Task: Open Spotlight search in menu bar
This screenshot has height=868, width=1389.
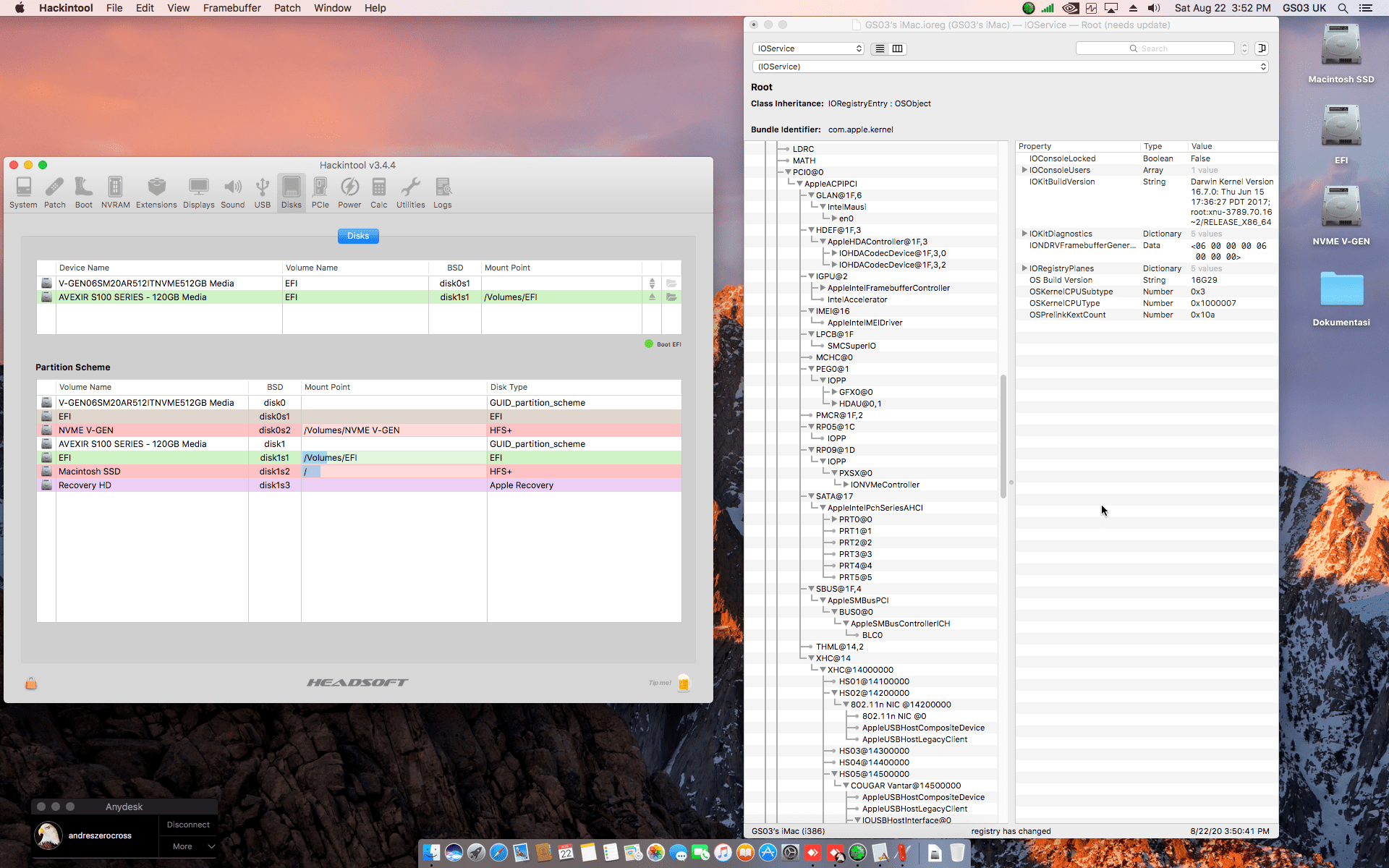Action: tap(1343, 8)
